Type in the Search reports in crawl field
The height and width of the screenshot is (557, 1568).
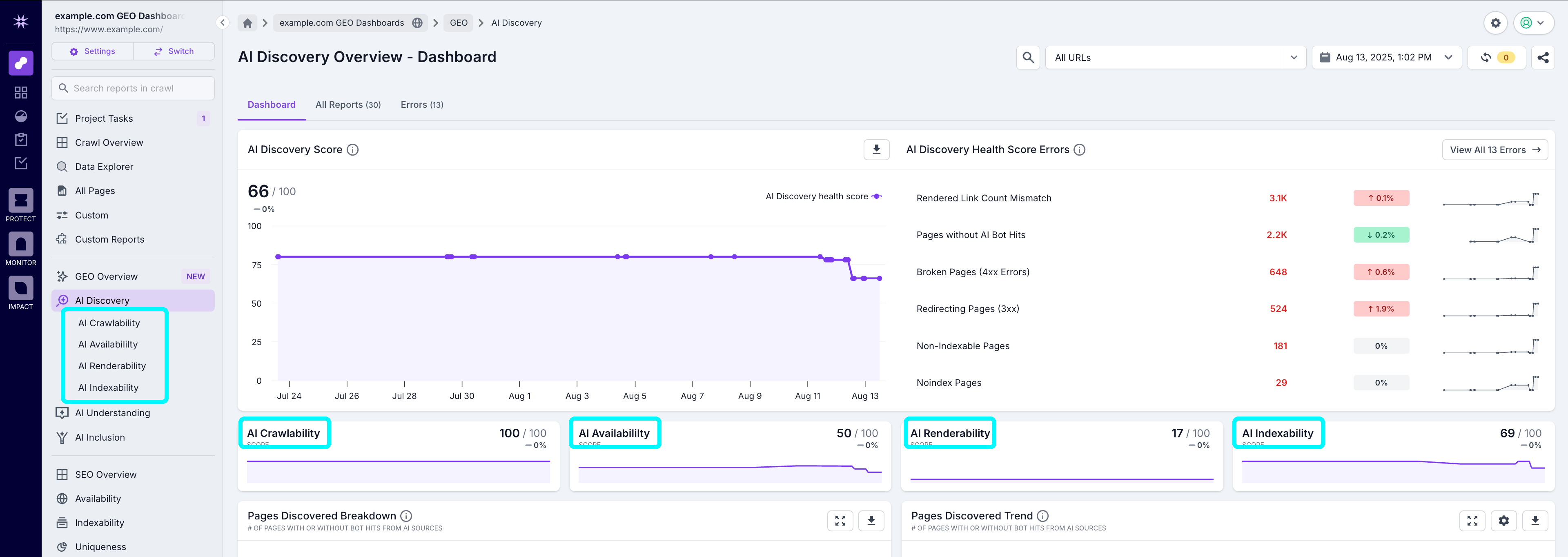[133, 88]
